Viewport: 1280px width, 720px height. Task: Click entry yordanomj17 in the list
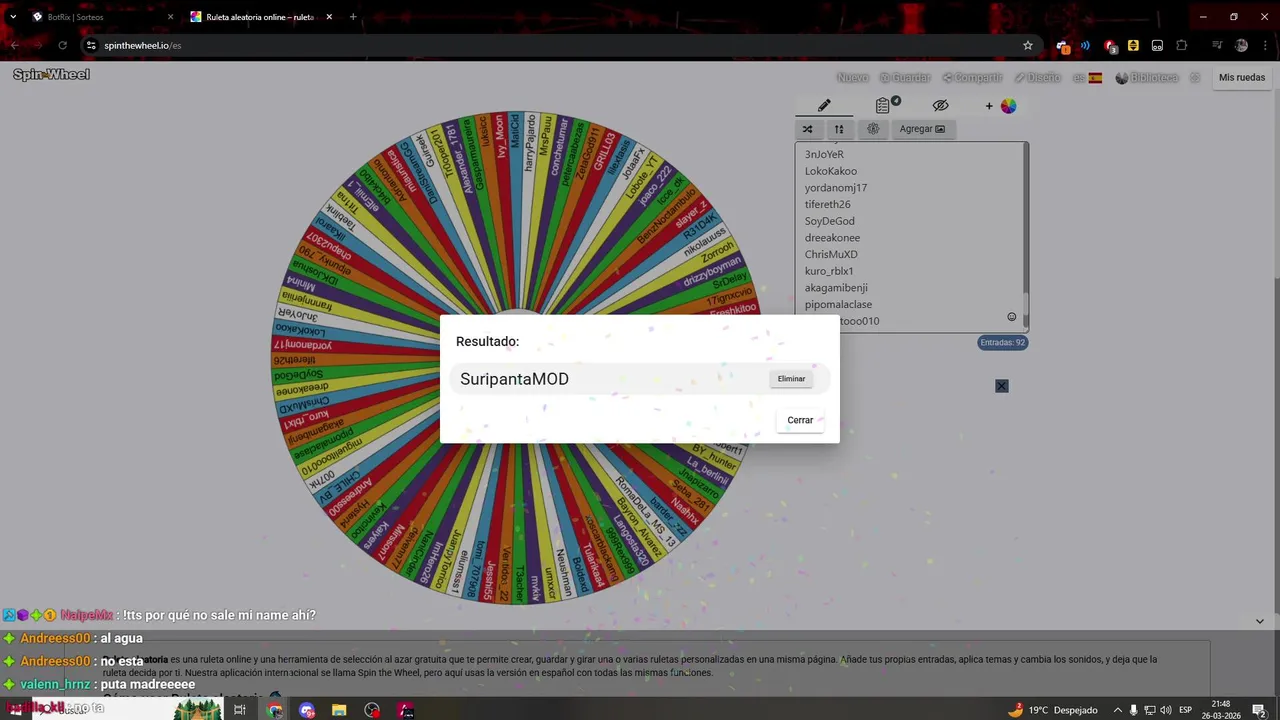(836, 188)
